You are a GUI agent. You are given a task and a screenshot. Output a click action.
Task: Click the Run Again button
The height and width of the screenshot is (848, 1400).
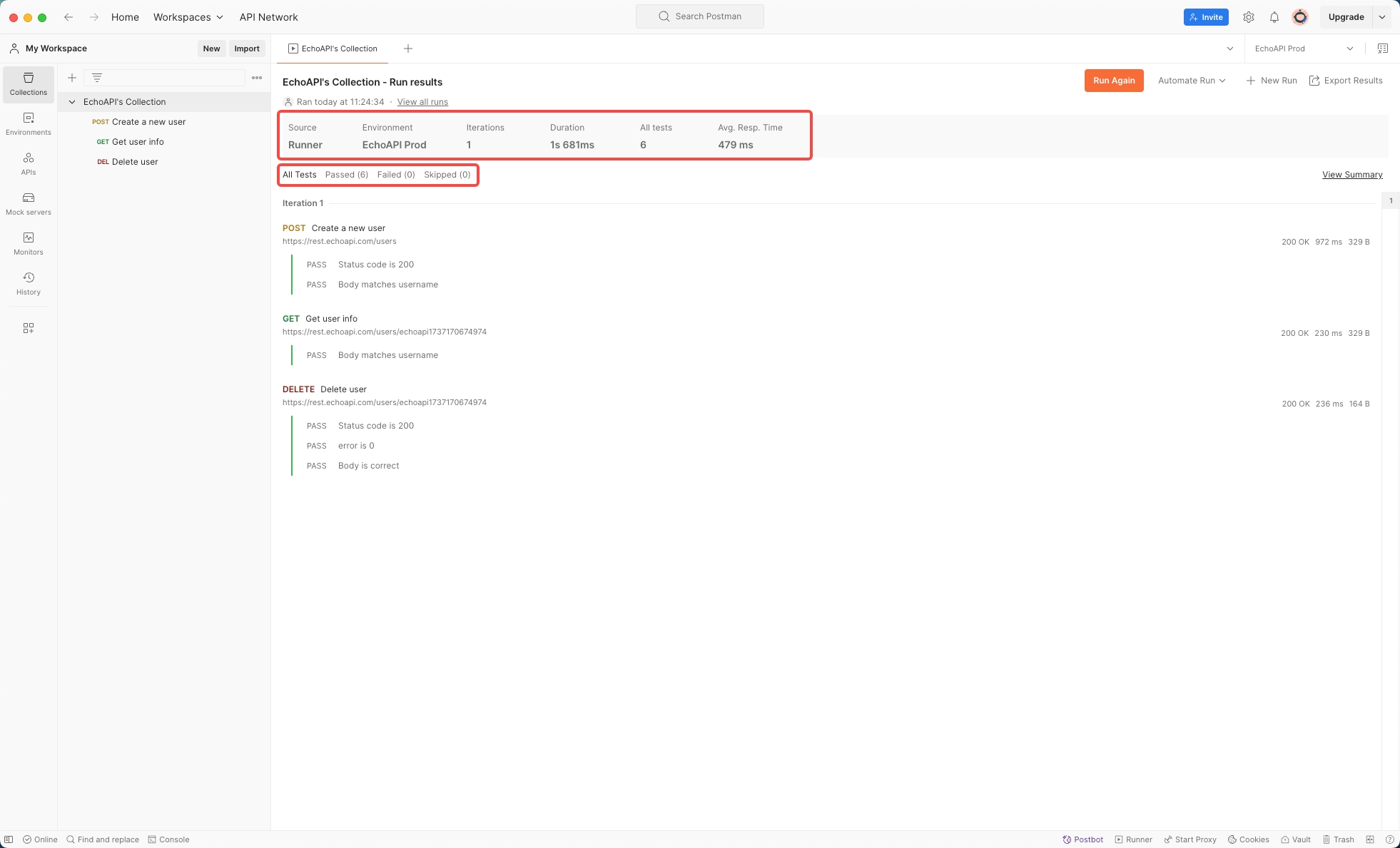pyautogui.click(x=1114, y=81)
